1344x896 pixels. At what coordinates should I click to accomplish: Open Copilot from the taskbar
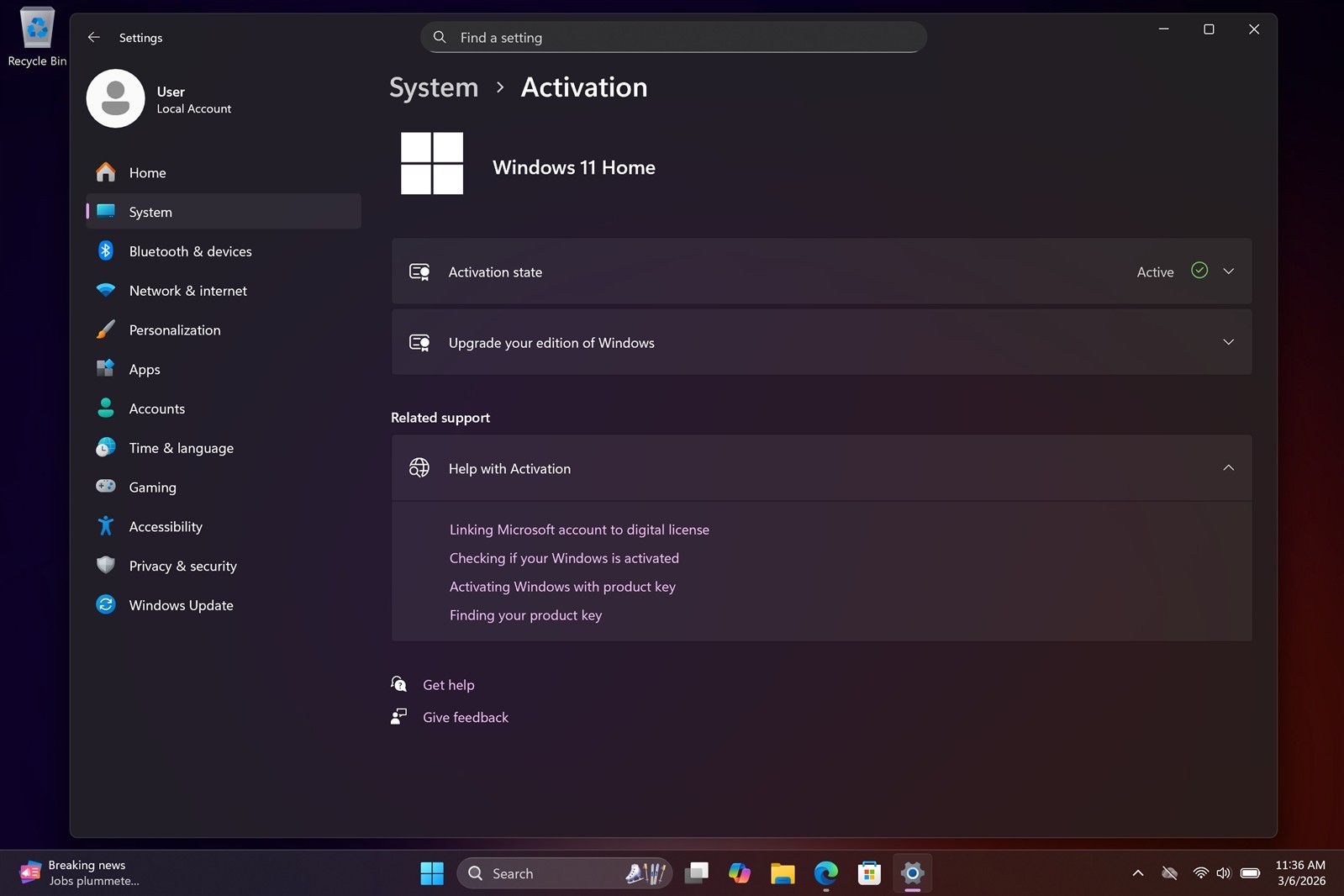[x=740, y=873]
